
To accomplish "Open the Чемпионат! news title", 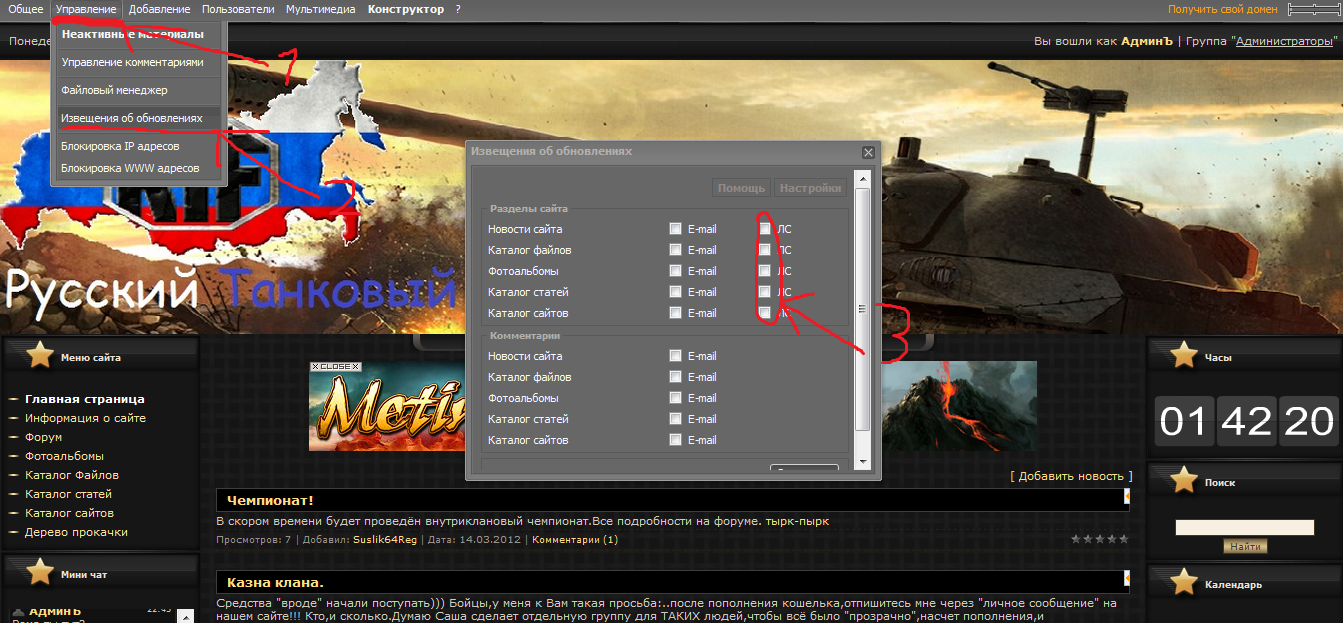I will (270, 500).
